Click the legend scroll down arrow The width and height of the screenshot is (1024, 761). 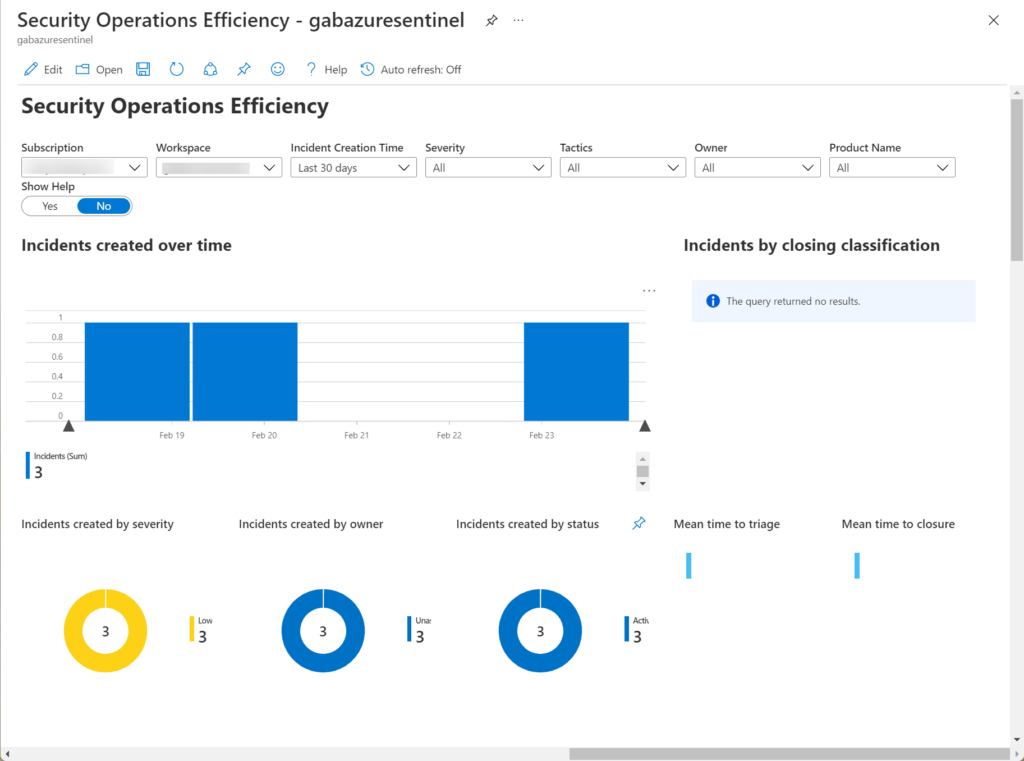[643, 484]
